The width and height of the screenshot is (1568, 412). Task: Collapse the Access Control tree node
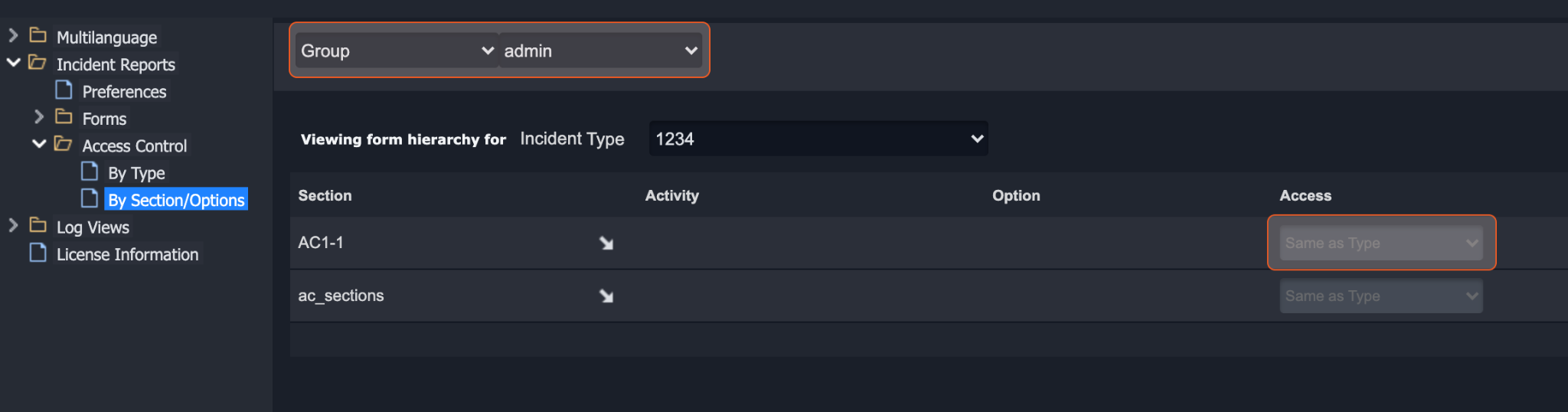point(39,144)
